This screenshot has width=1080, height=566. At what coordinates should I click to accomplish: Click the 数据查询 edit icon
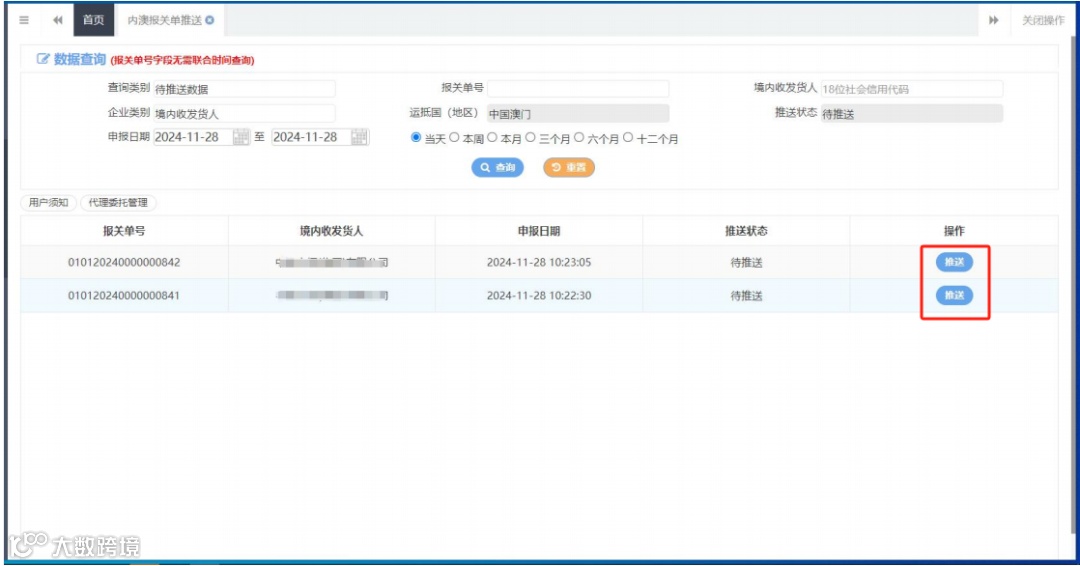43,59
